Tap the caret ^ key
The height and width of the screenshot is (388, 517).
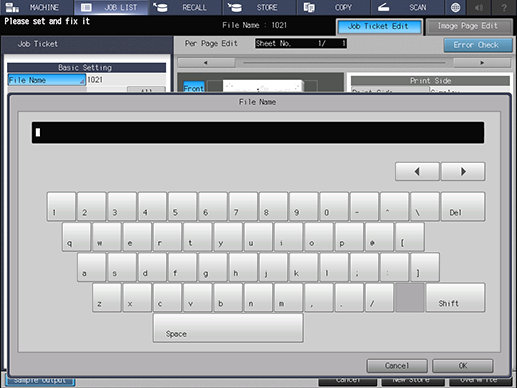pos(395,206)
